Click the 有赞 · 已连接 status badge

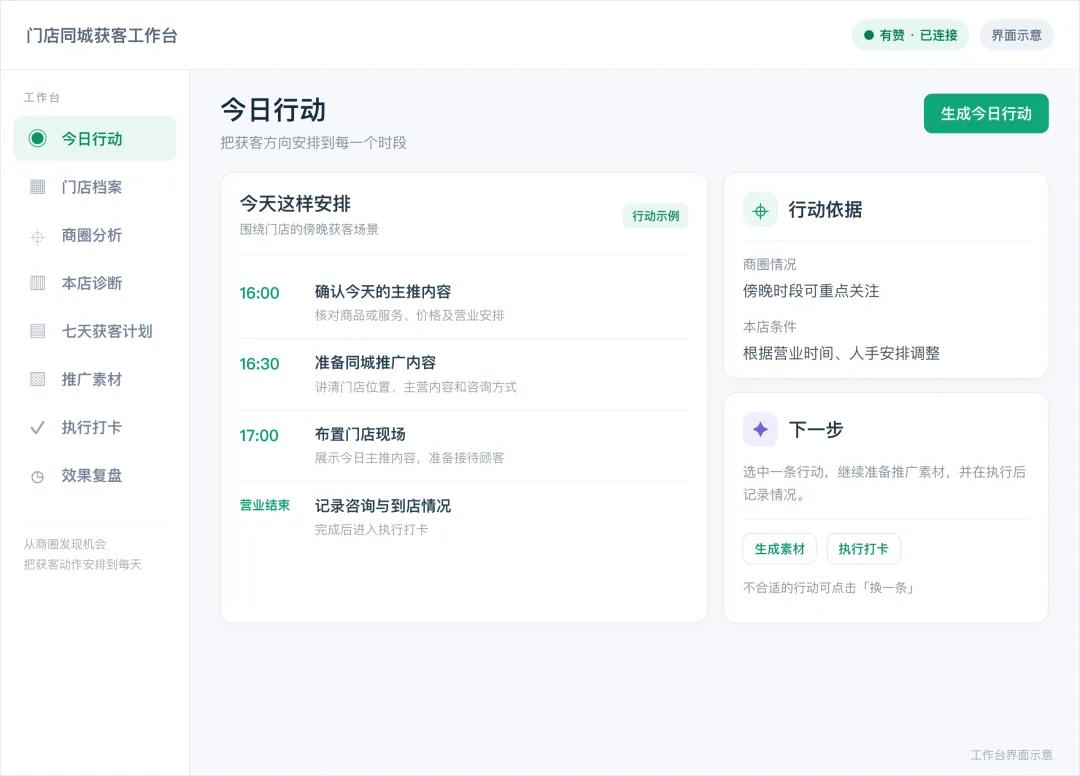pos(911,35)
